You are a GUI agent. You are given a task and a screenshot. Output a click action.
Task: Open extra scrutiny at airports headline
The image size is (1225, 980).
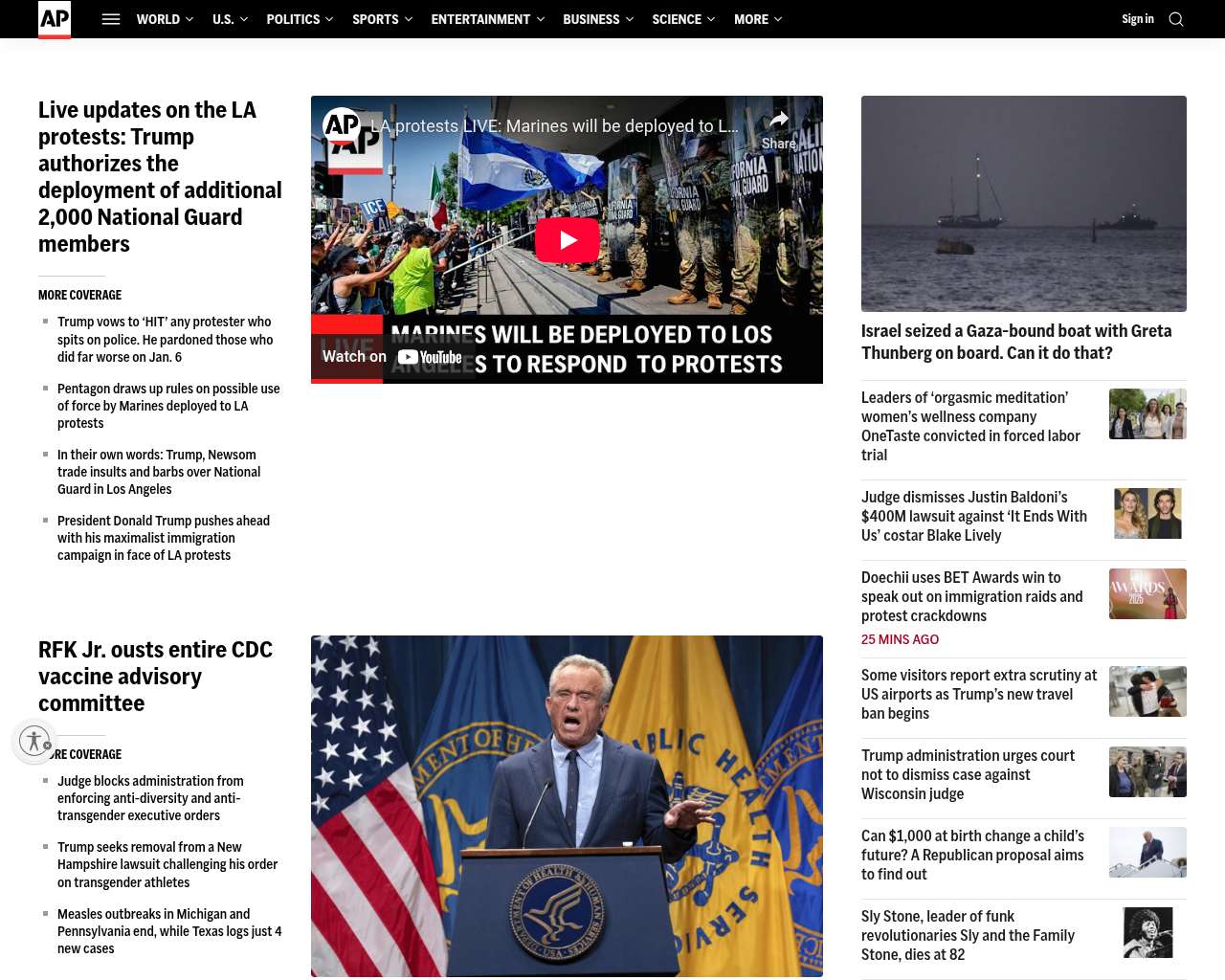pyautogui.click(x=979, y=694)
